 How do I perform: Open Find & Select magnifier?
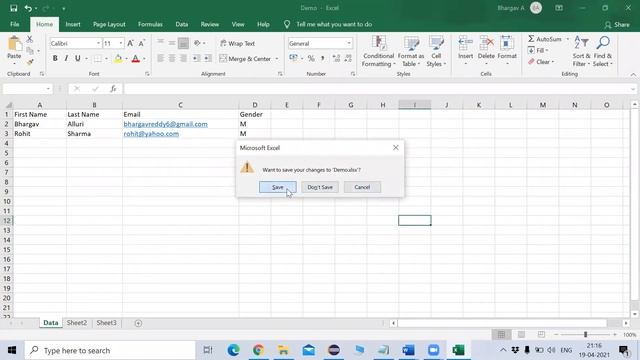pos(603,51)
